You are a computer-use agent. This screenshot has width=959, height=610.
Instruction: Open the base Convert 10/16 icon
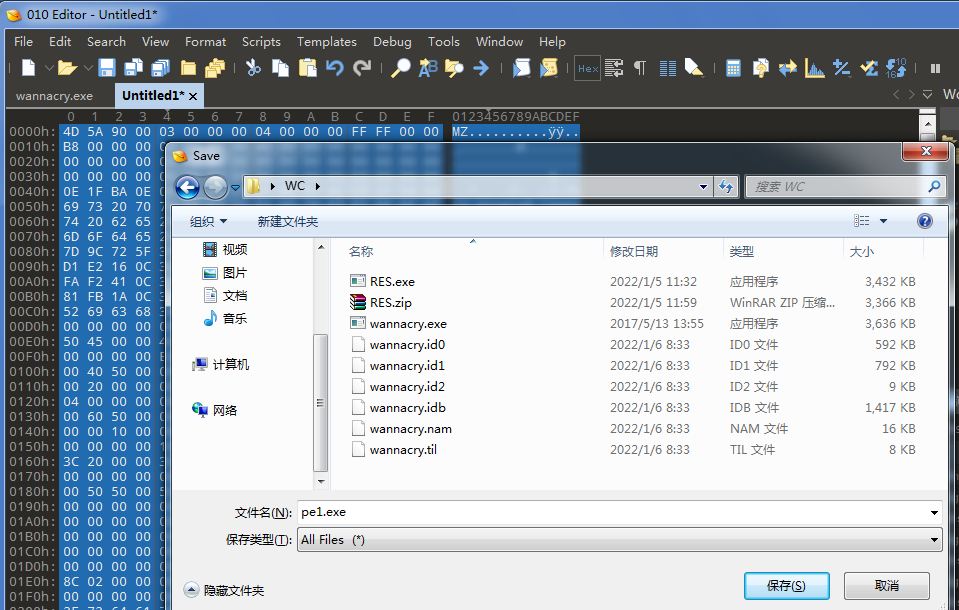click(x=896, y=68)
